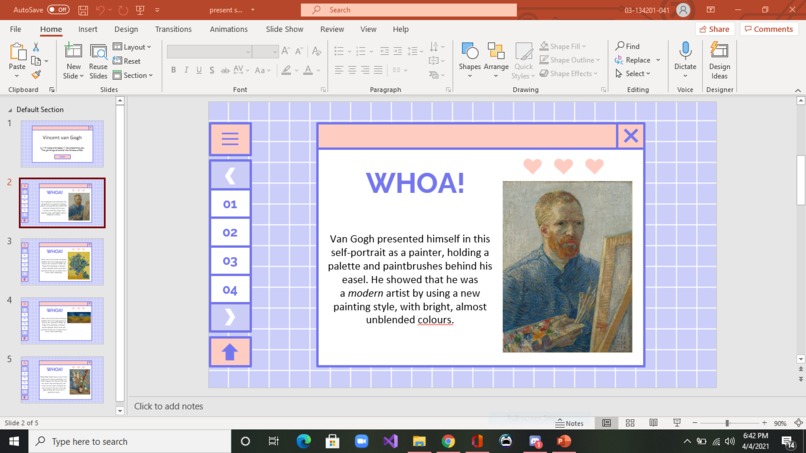Toggle Align Left paragraph

(339, 70)
